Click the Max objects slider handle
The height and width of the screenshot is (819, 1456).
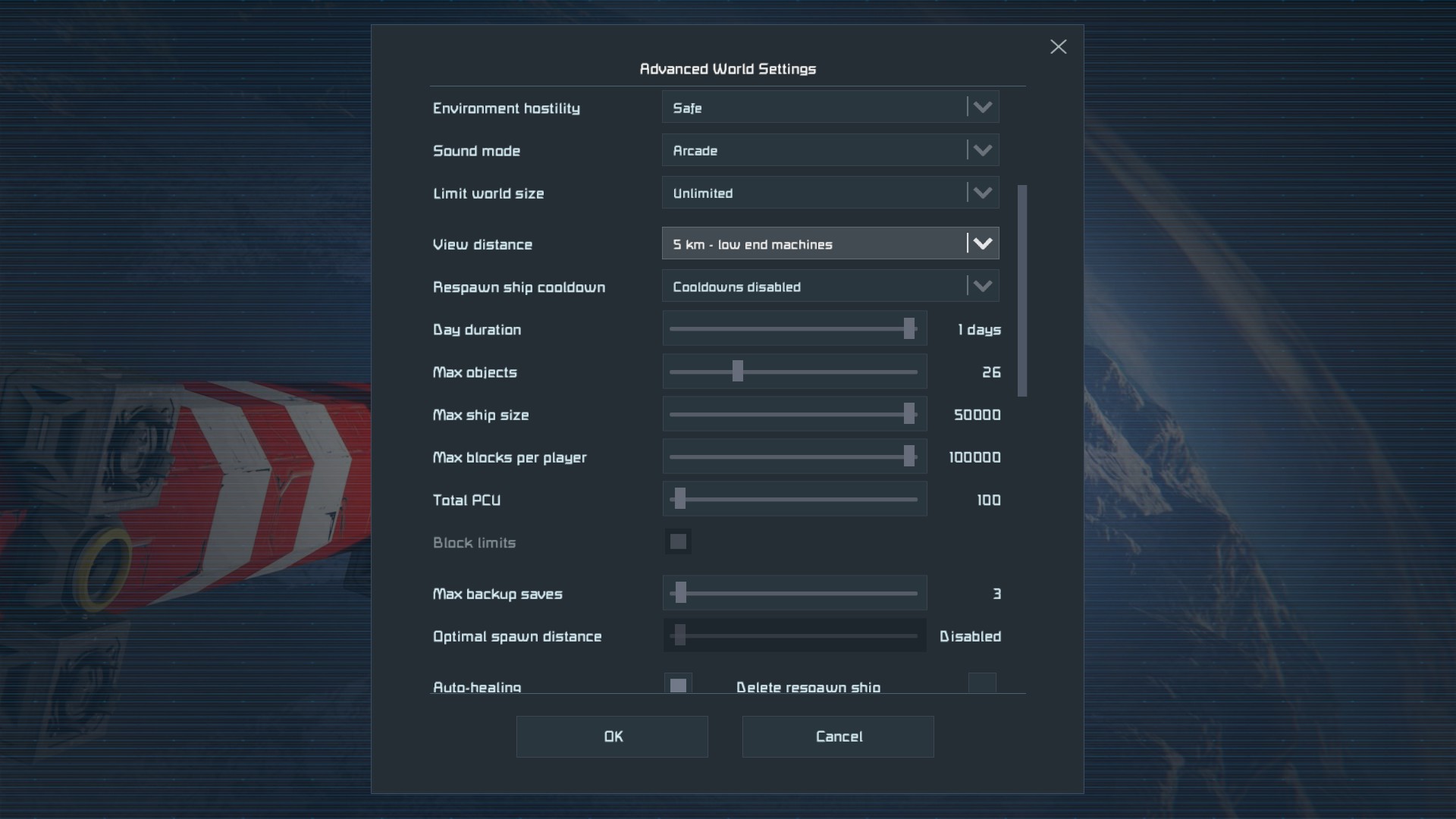click(737, 372)
